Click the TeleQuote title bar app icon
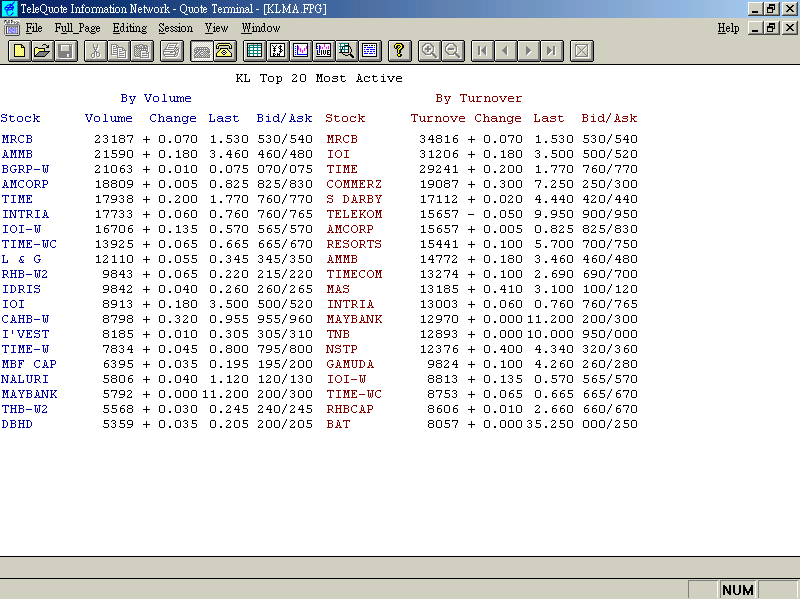 (10, 9)
